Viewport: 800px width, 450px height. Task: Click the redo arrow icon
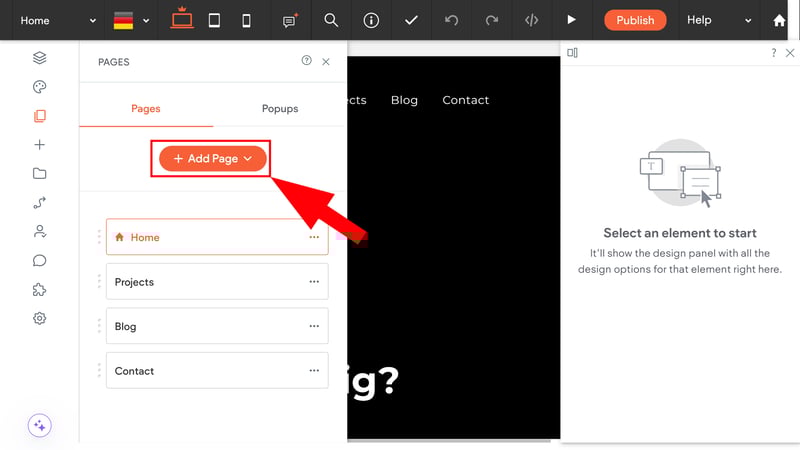[x=491, y=20]
